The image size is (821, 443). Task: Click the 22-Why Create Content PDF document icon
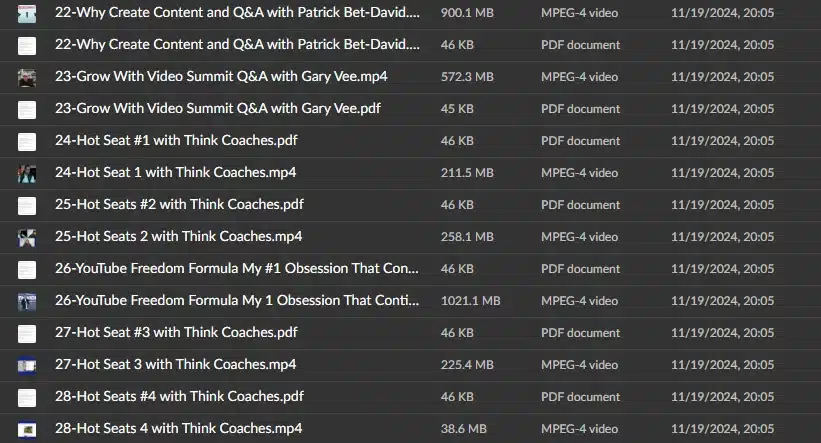click(x=27, y=46)
